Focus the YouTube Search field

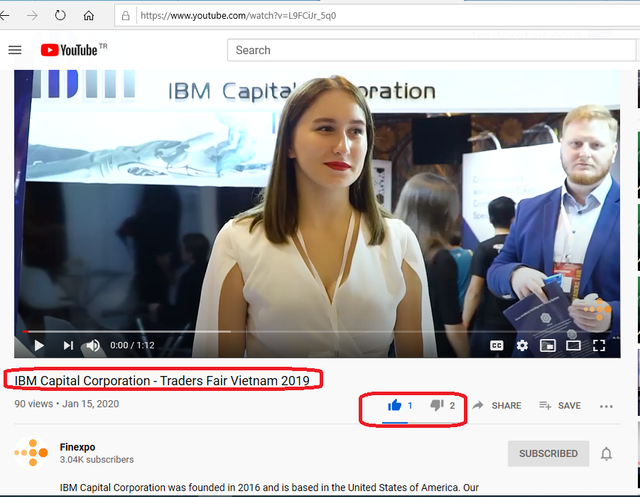[x=431, y=50]
